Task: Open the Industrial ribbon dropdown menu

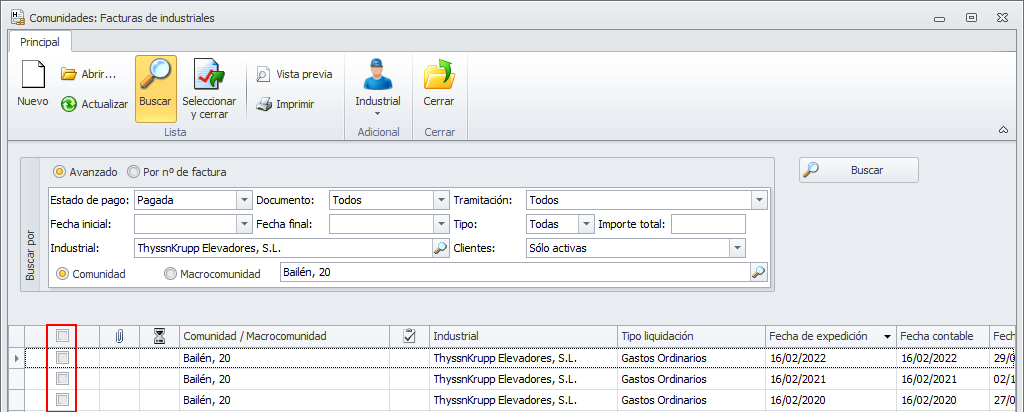Action: coord(378,113)
